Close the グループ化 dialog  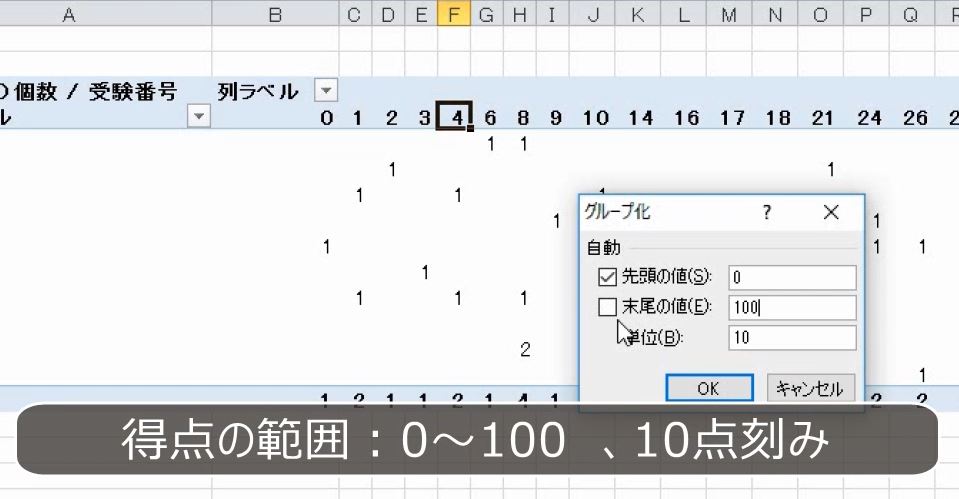point(831,212)
